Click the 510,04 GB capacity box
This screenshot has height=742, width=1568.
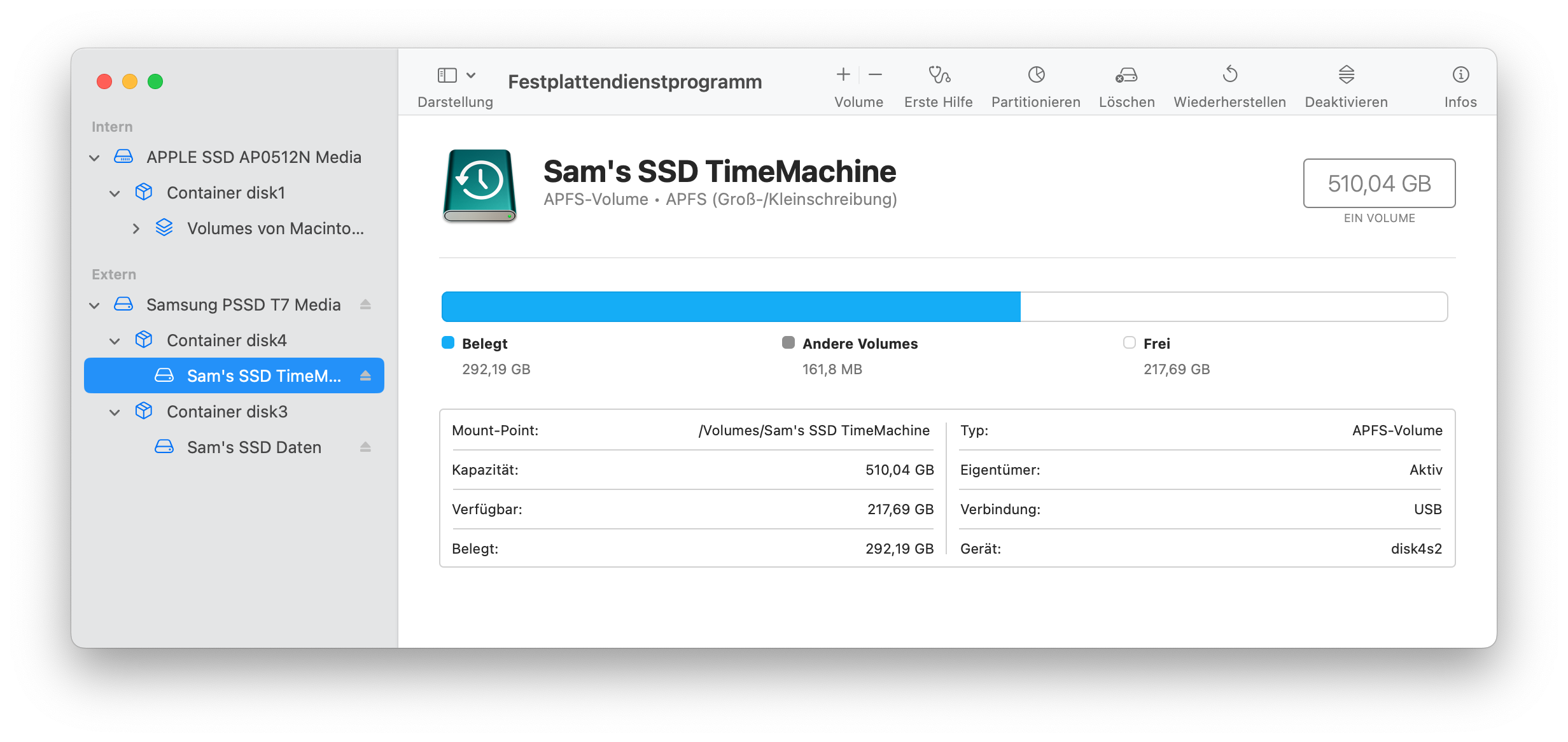[1379, 183]
